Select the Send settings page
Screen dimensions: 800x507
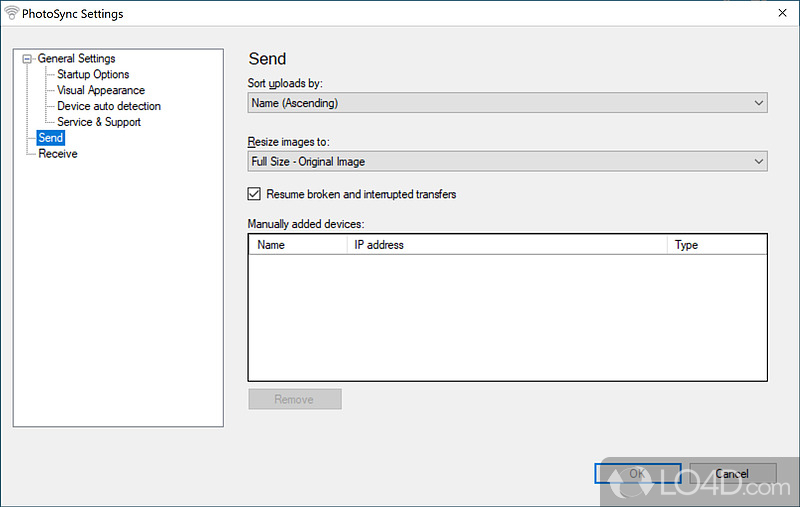point(50,138)
